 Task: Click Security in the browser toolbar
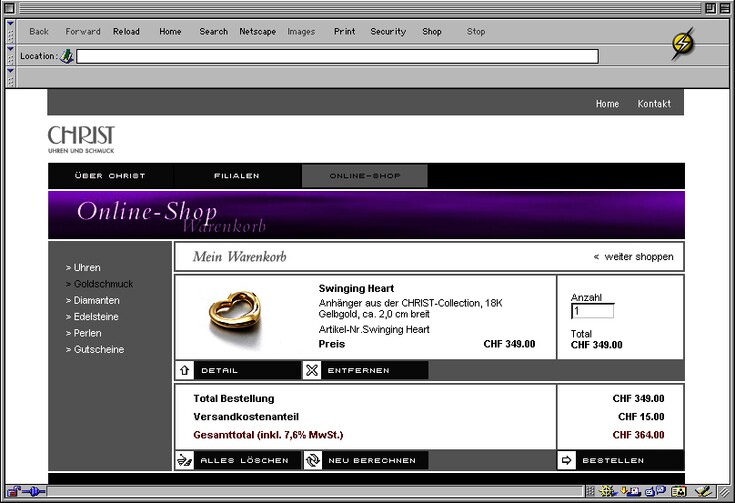click(x=388, y=31)
